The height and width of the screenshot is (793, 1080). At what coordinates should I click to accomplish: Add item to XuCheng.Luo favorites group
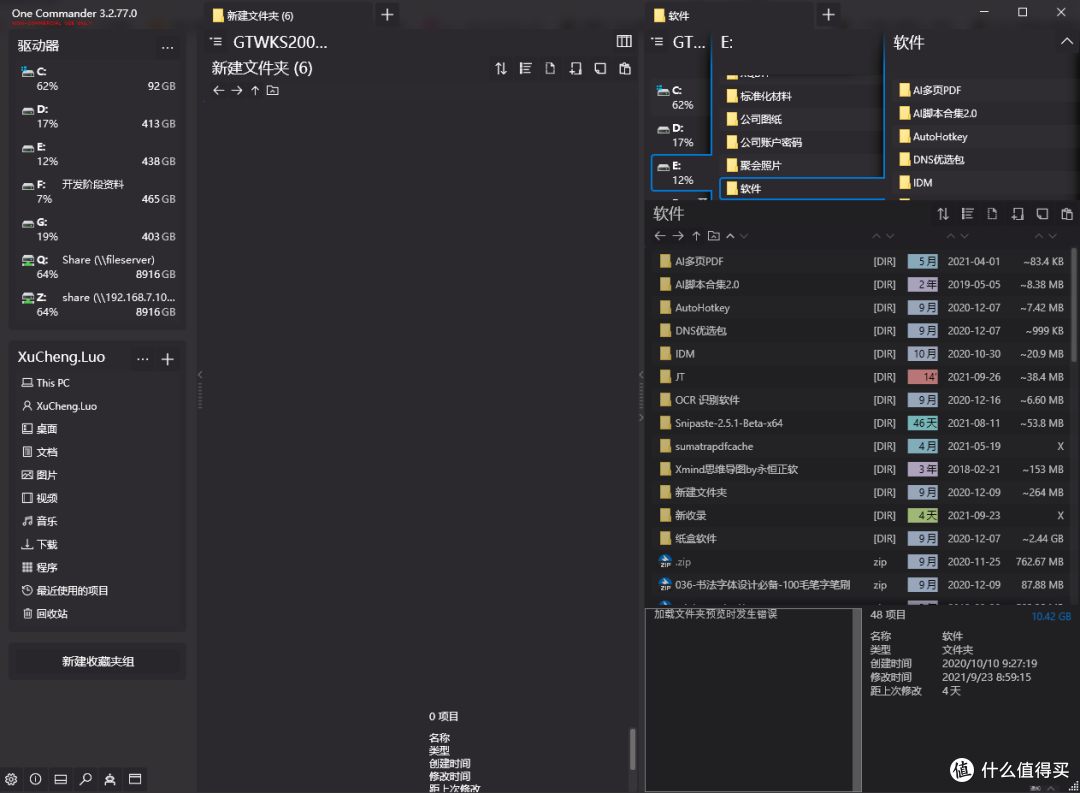point(167,359)
